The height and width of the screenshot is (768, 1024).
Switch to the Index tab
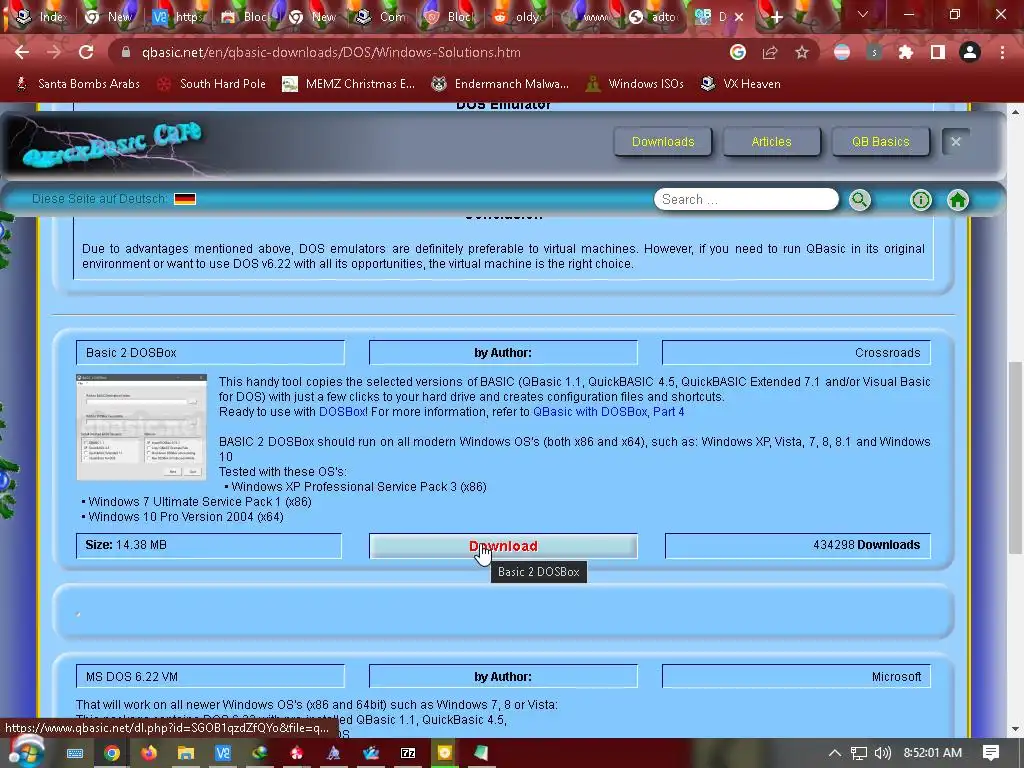[42, 18]
